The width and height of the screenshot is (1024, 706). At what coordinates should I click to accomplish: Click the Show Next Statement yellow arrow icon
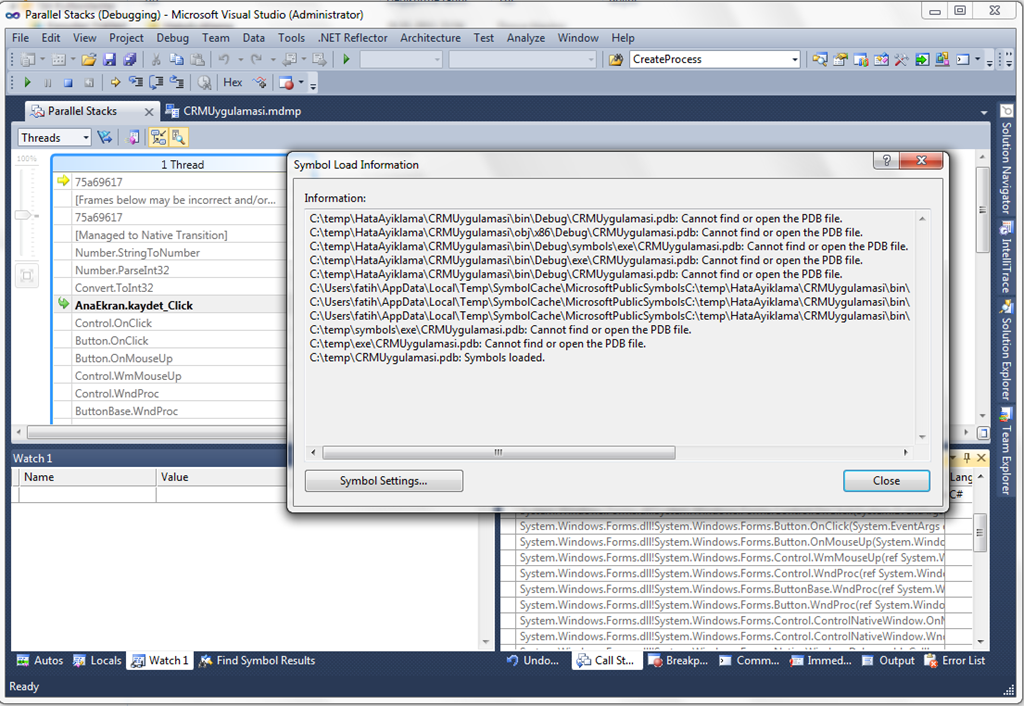tap(115, 82)
